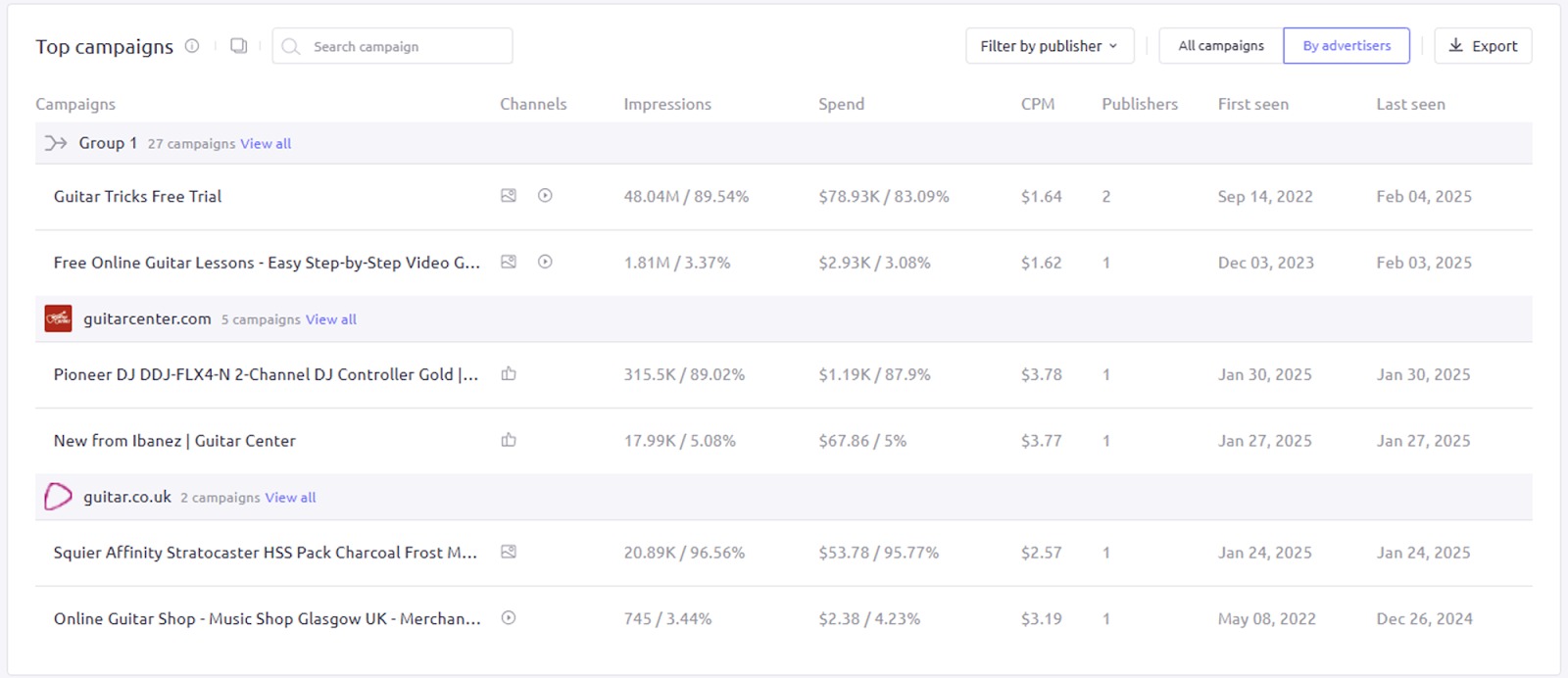Image resolution: width=1568 pixels, height=678 pixels.
Task: View all guitar.co.uk campaigns
Action: (x=290, y=498)
